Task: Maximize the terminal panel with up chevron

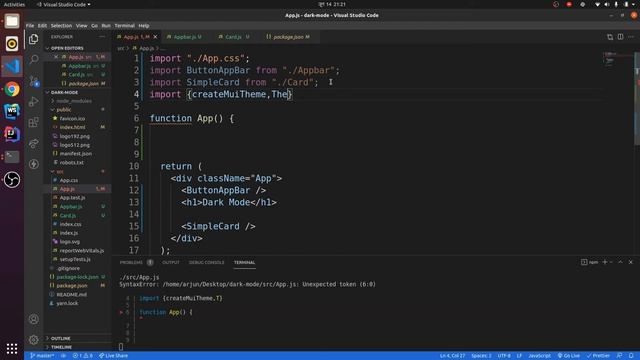Action: (x=620, y=262)
